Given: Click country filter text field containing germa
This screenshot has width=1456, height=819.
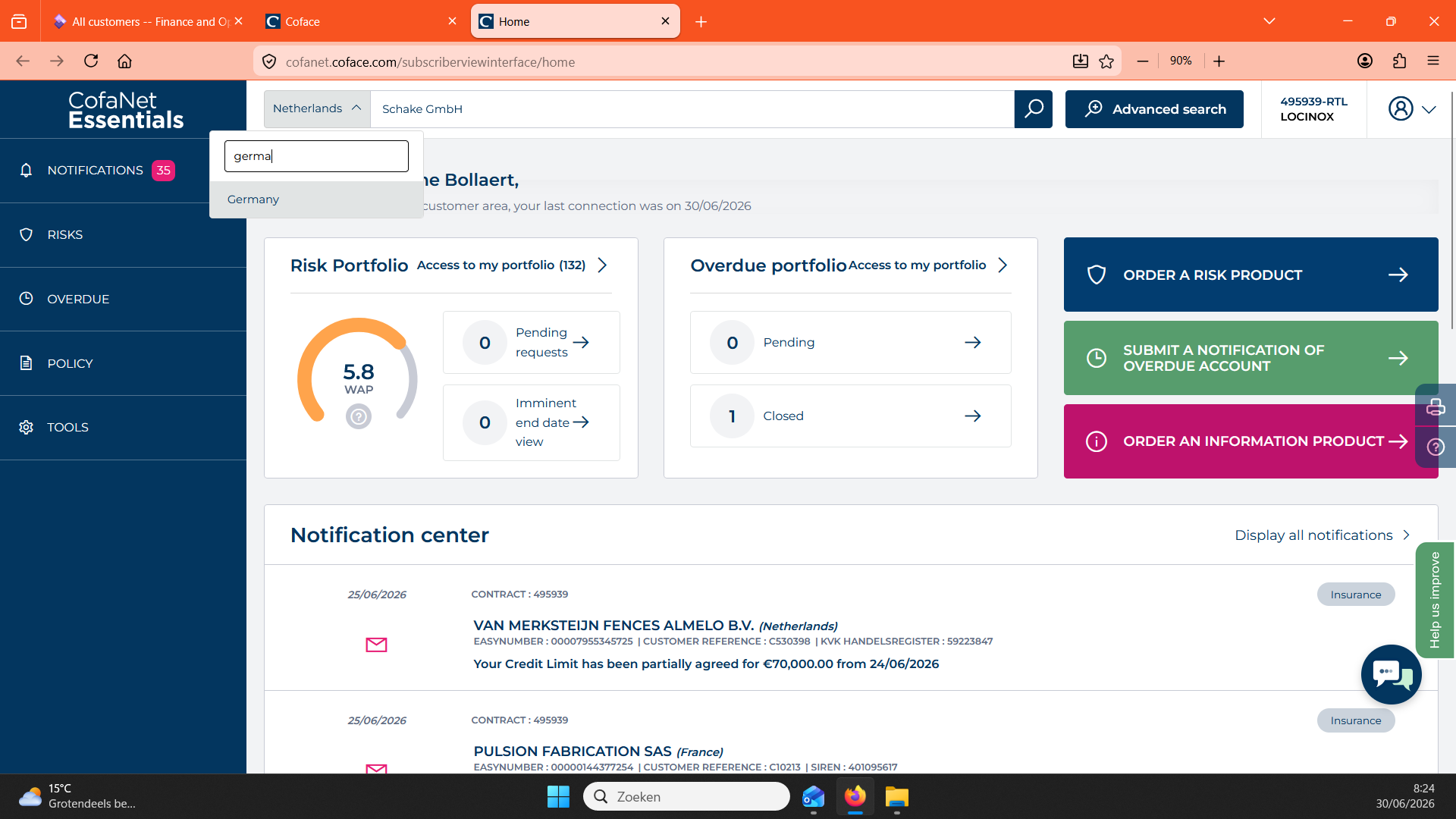Looking at the screenshot, I should [316, 156].
